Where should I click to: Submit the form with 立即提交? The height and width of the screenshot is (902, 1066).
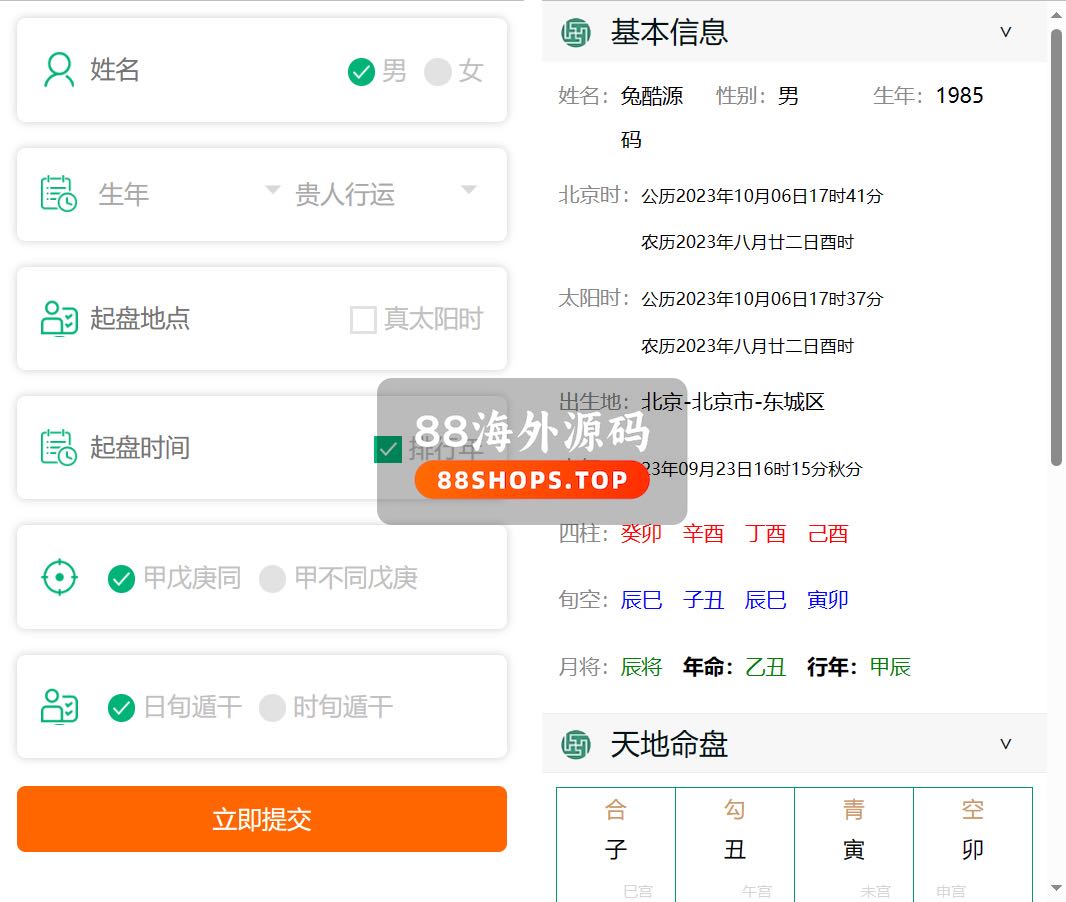[262, 819]
